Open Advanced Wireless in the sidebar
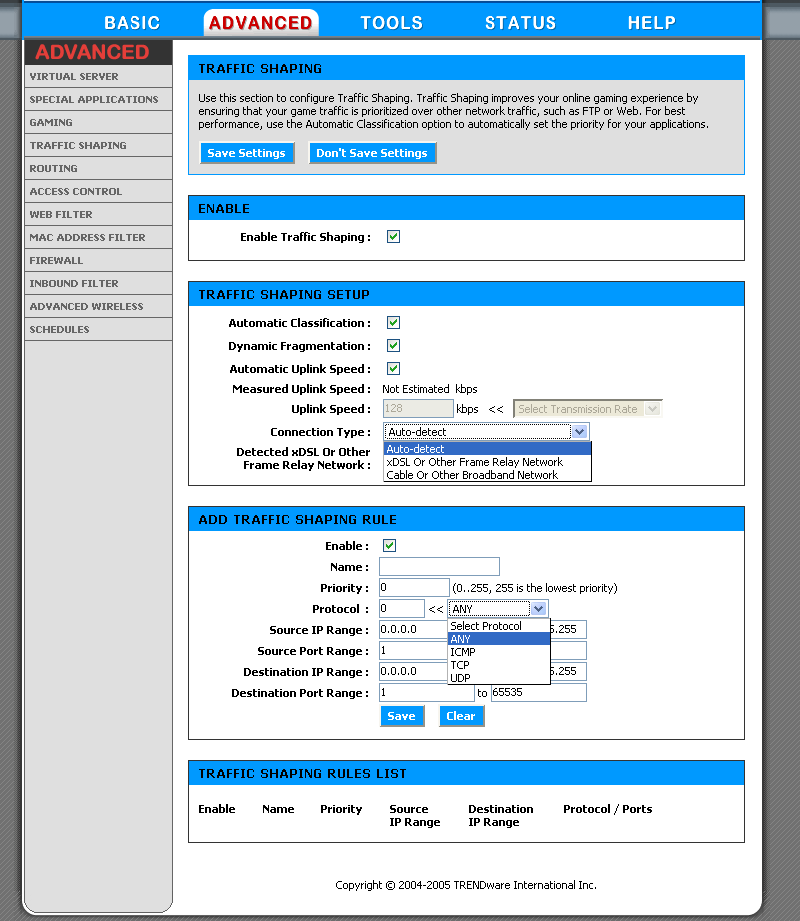 [98, 306]
